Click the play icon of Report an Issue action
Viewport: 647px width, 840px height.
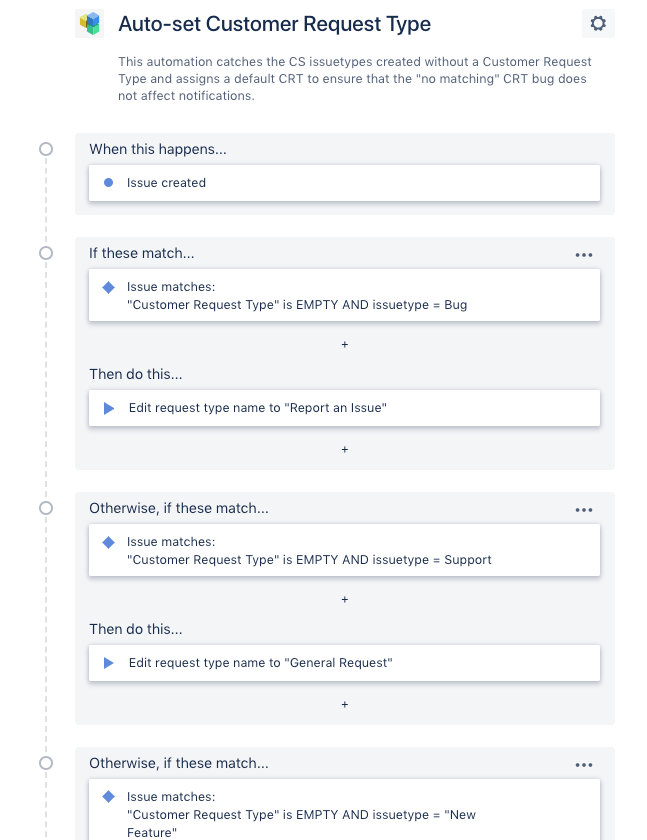click(109, 408)
